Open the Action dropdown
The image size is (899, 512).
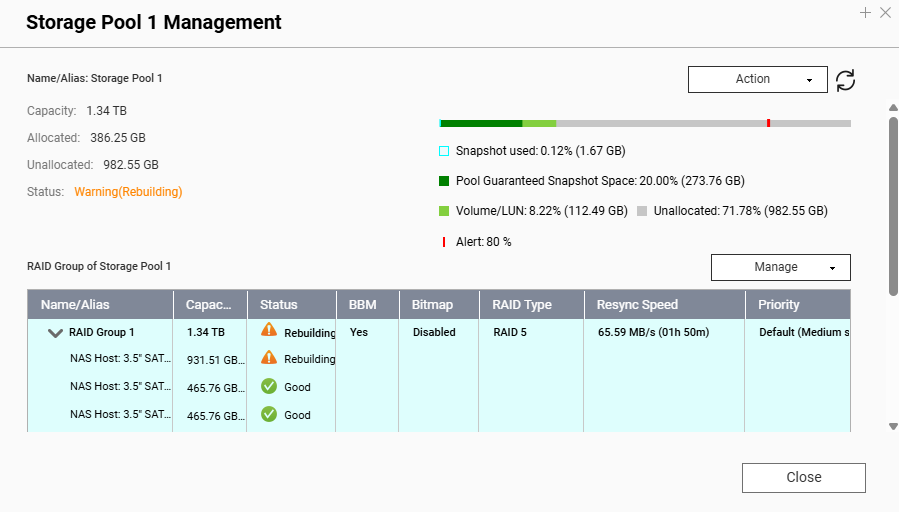(x=757, y=79)
